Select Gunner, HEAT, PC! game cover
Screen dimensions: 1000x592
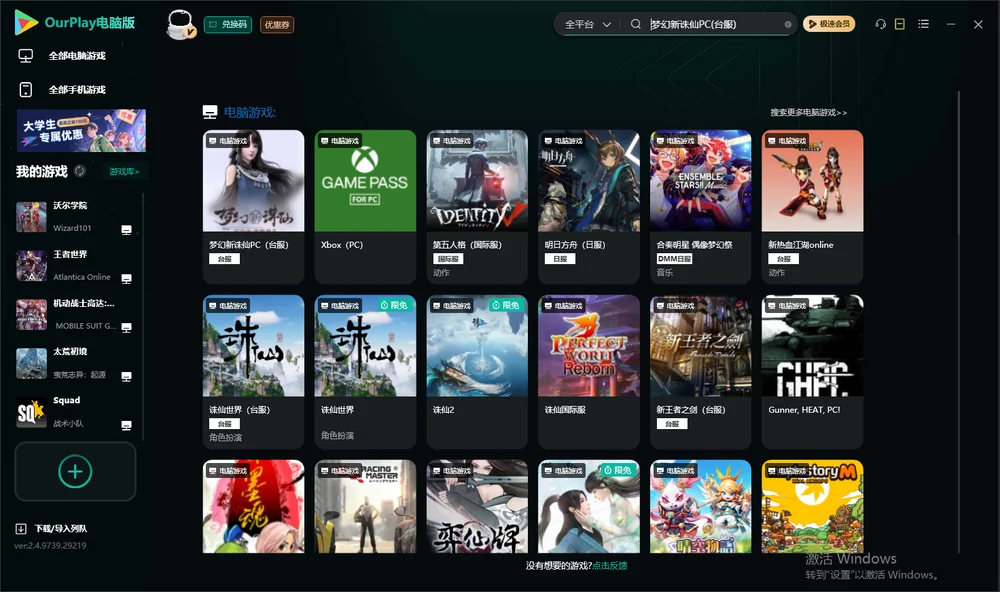[812, 346]
